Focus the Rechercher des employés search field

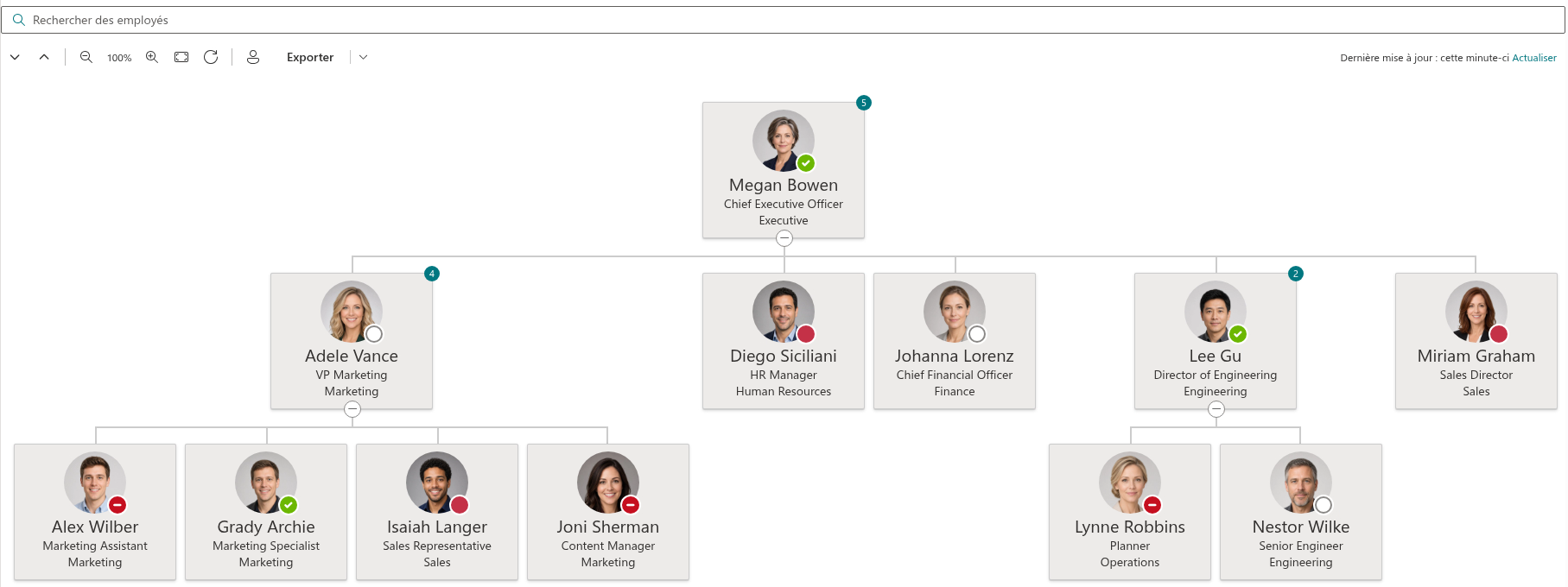point(783,20)
